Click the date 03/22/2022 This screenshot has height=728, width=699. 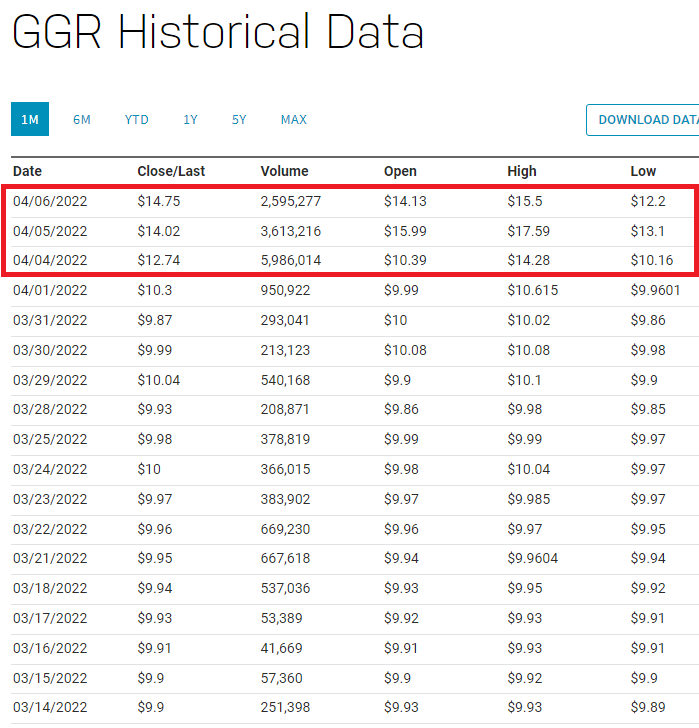(x=50, y=529)
